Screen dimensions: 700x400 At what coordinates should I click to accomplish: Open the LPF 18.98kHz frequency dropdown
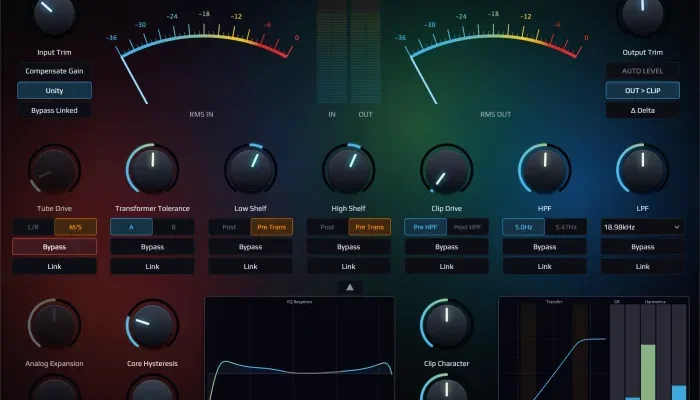[x=642, y=227]
